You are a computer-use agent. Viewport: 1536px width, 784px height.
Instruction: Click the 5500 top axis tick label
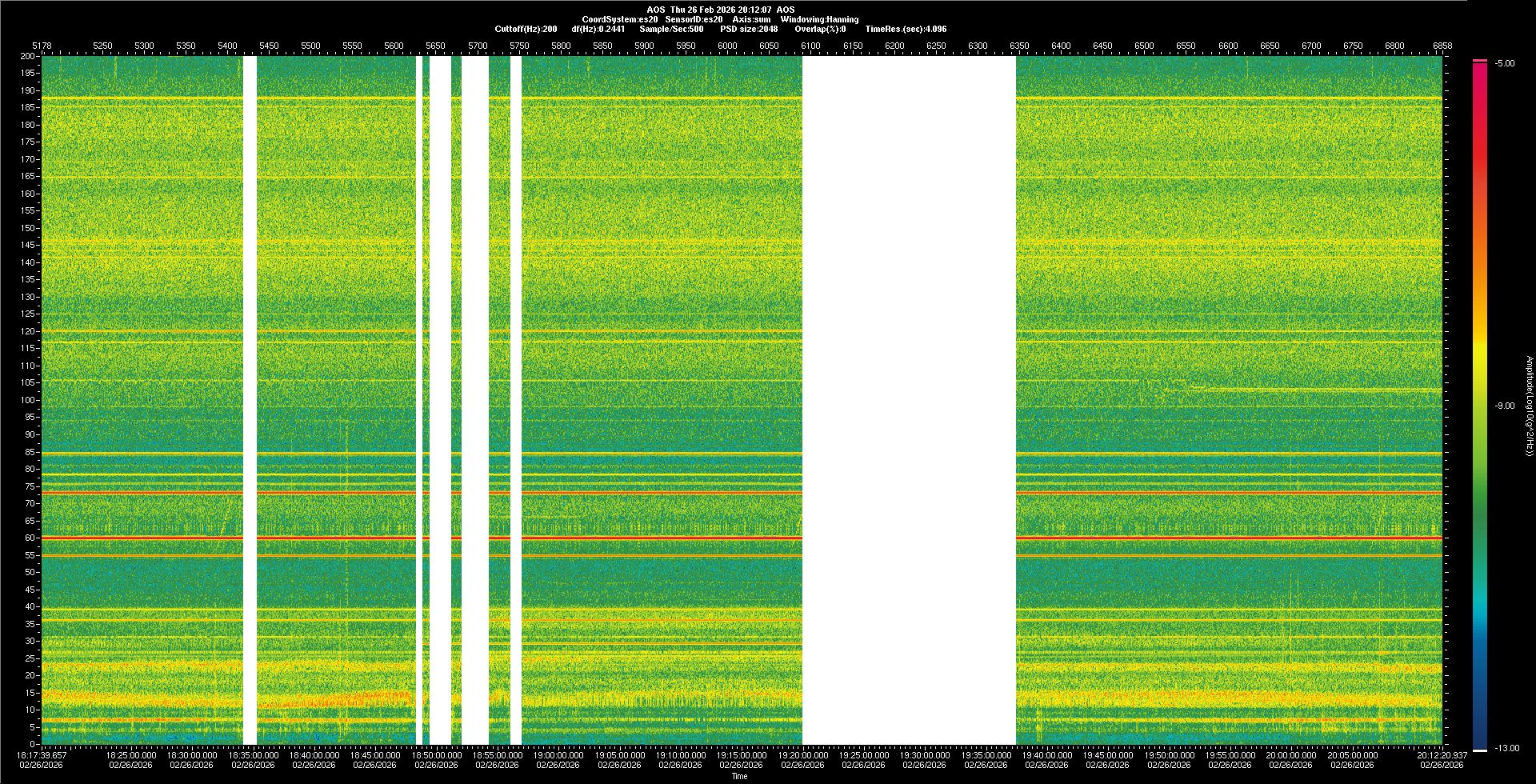point(310,46)
